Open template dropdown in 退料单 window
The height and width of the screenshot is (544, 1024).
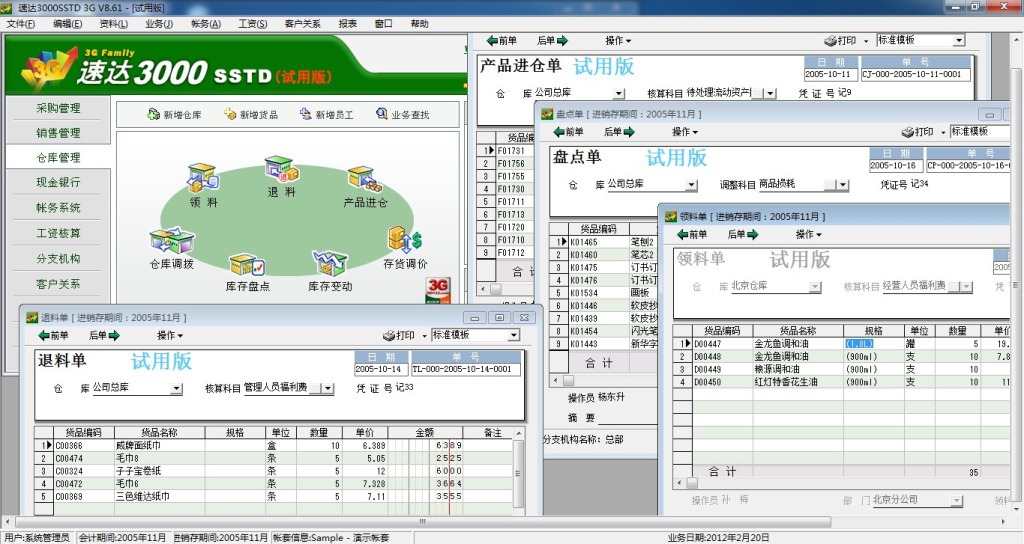[x=513, y=335]
